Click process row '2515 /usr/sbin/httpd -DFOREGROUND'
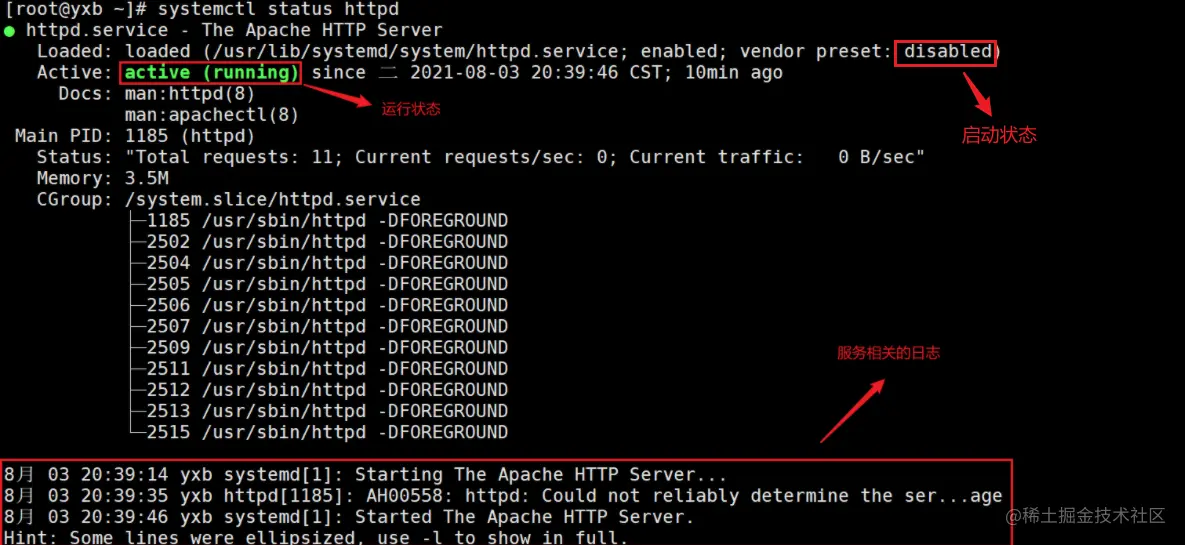Image resolution: width=1185 pixels, height=545 pixels. pyautogui.click(x=327, y=433)
